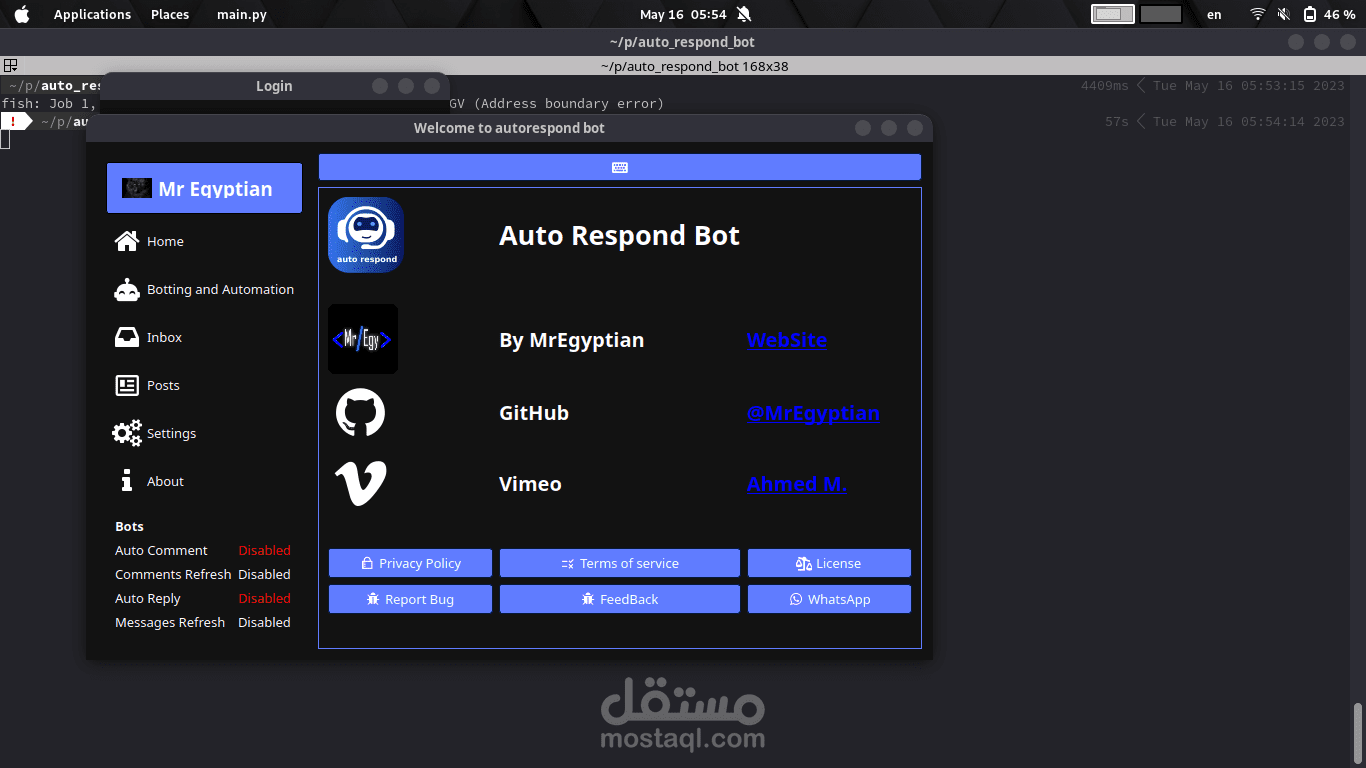The height and width of the screenshot is (768, 1366).
Task: Open the Privacy Policy button
Action: [410, 563]
